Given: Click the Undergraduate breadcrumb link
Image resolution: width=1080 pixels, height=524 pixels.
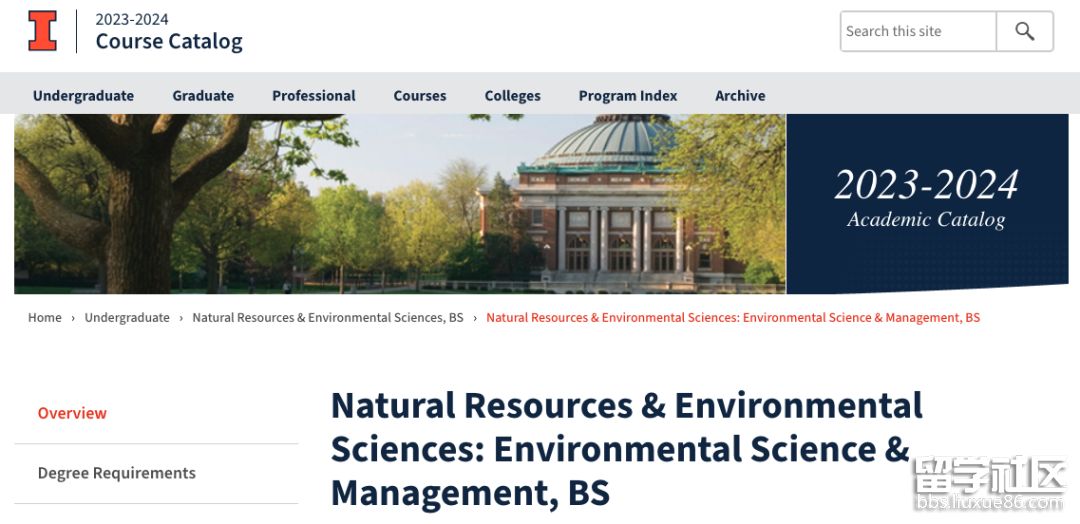Looking at the screenshot, I should pos(127,318).
